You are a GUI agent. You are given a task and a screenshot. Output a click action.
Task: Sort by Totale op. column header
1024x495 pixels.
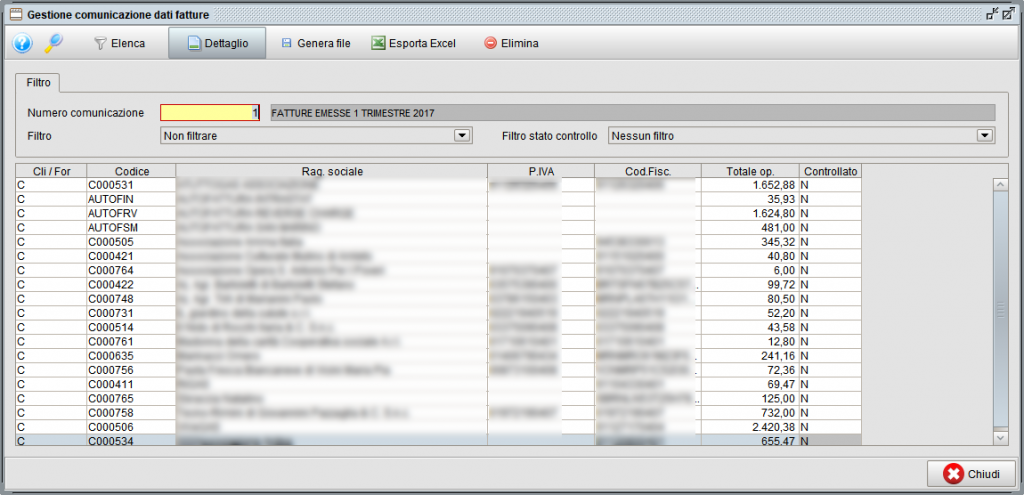click(749, 171)
